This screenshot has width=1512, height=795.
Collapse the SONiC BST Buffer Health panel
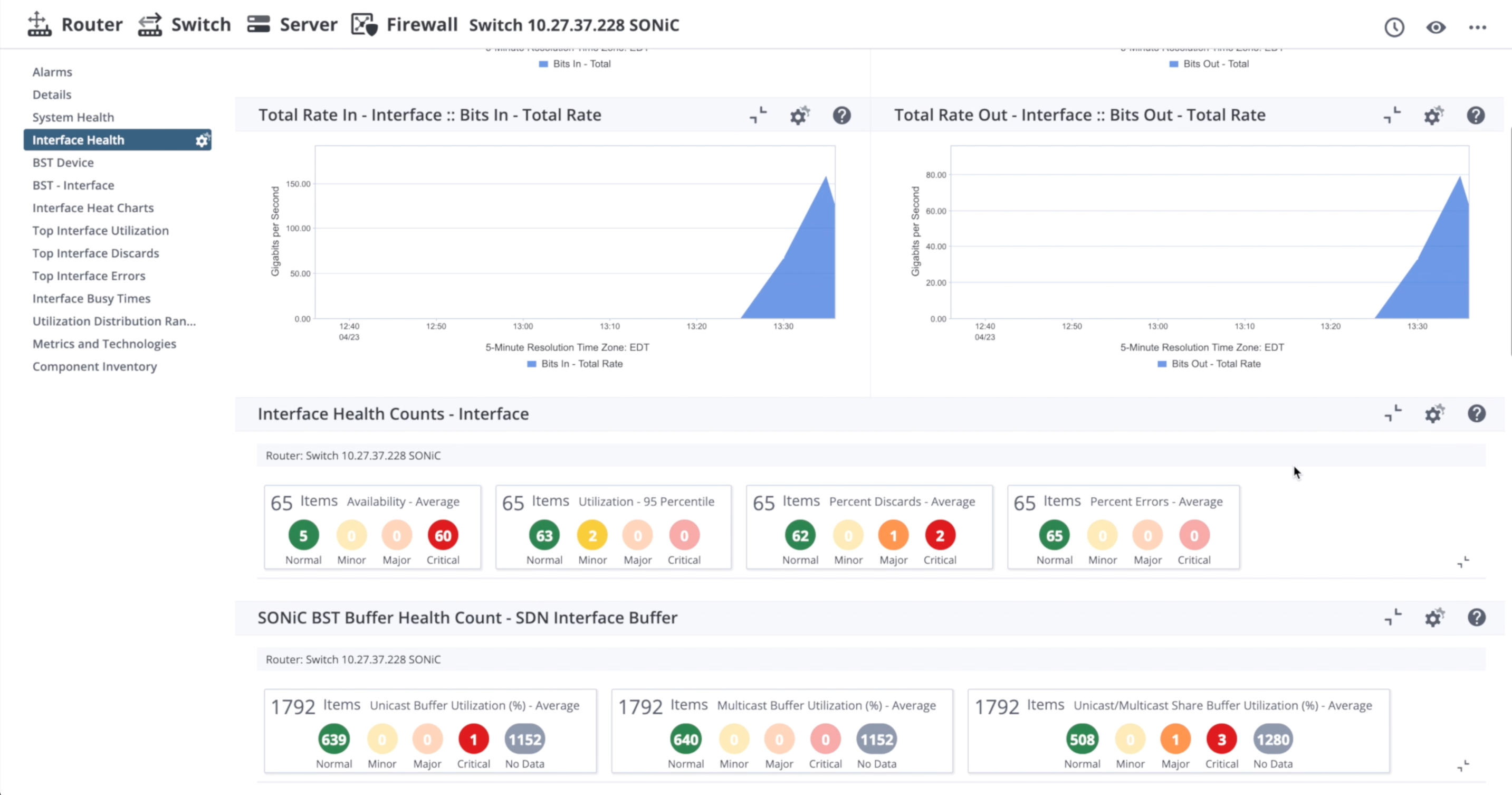click(1393, 617)
